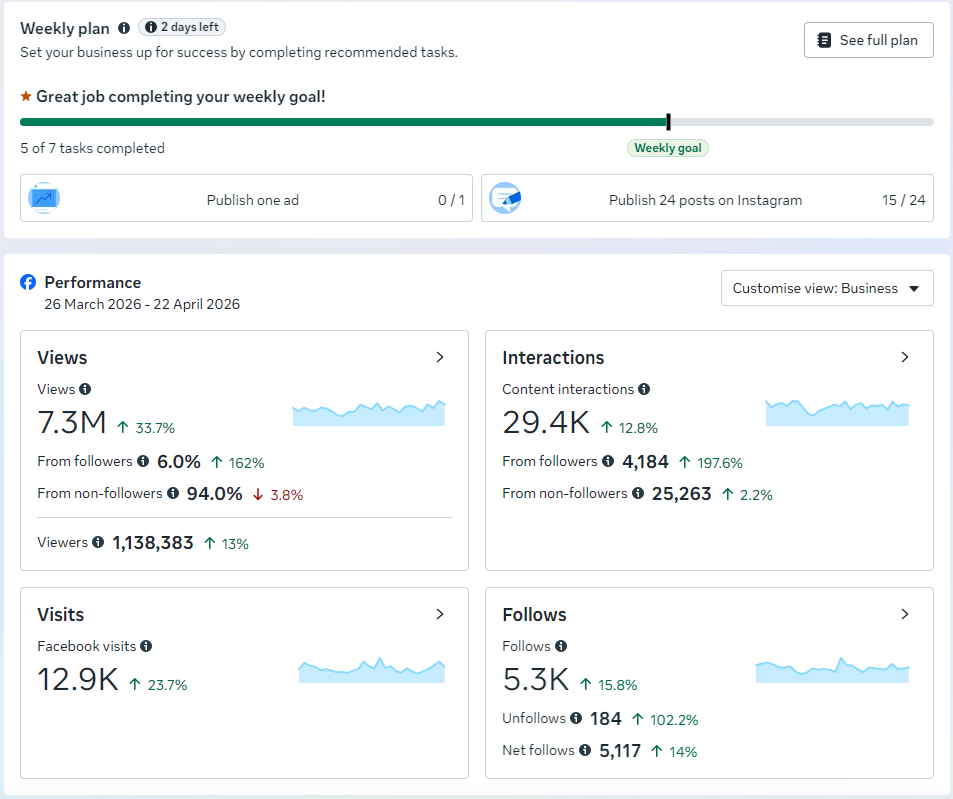Screen dimensions: 953x799
Task: Expand the Views card with its chevron
Action: pyautogui.click(x=440, y=357)
